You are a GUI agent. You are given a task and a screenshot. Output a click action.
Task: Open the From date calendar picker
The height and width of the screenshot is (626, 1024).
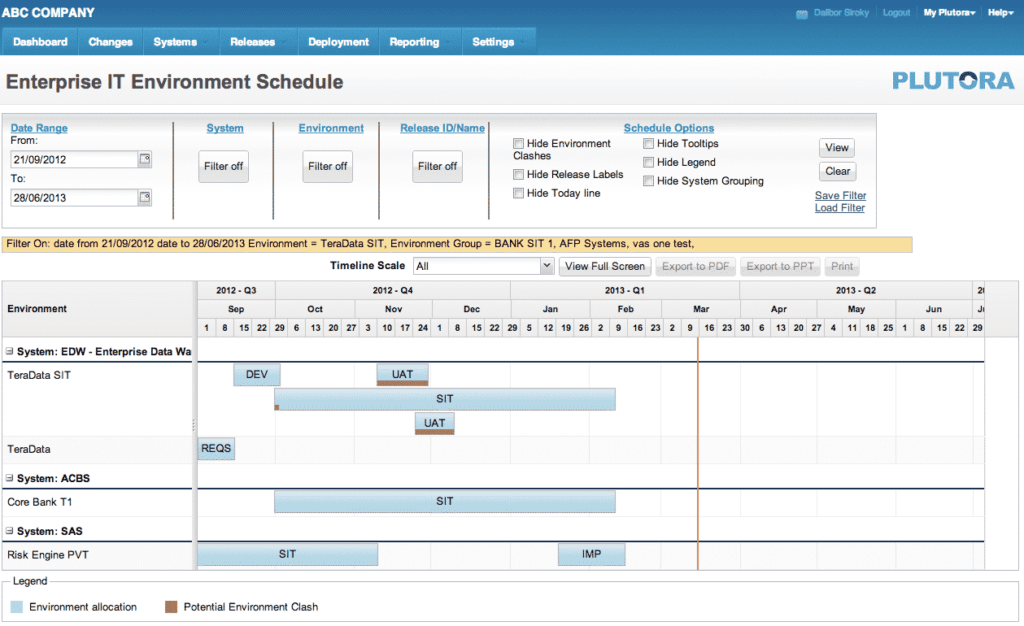coord(145,159)
